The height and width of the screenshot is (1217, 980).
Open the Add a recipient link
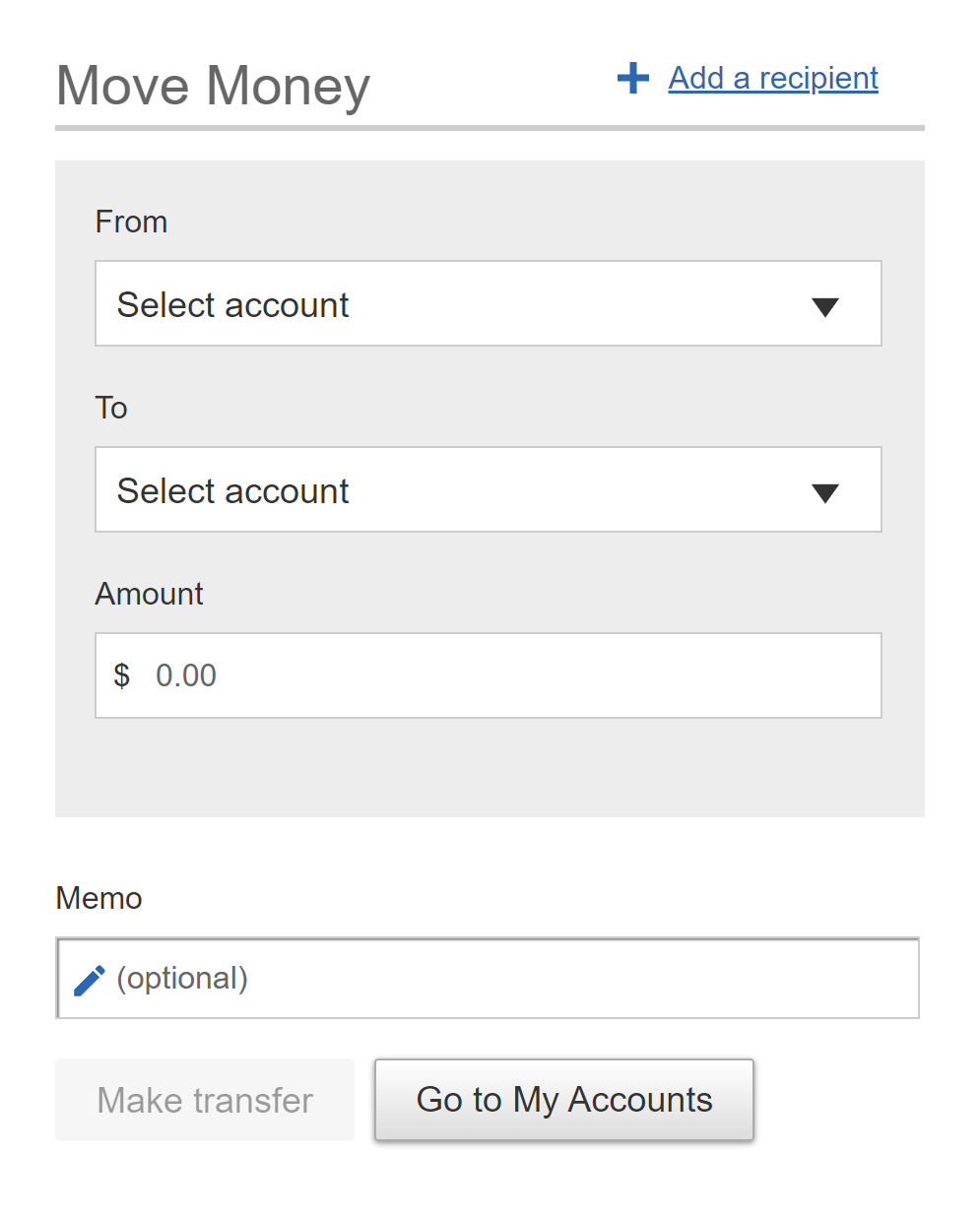coord(772,78)
